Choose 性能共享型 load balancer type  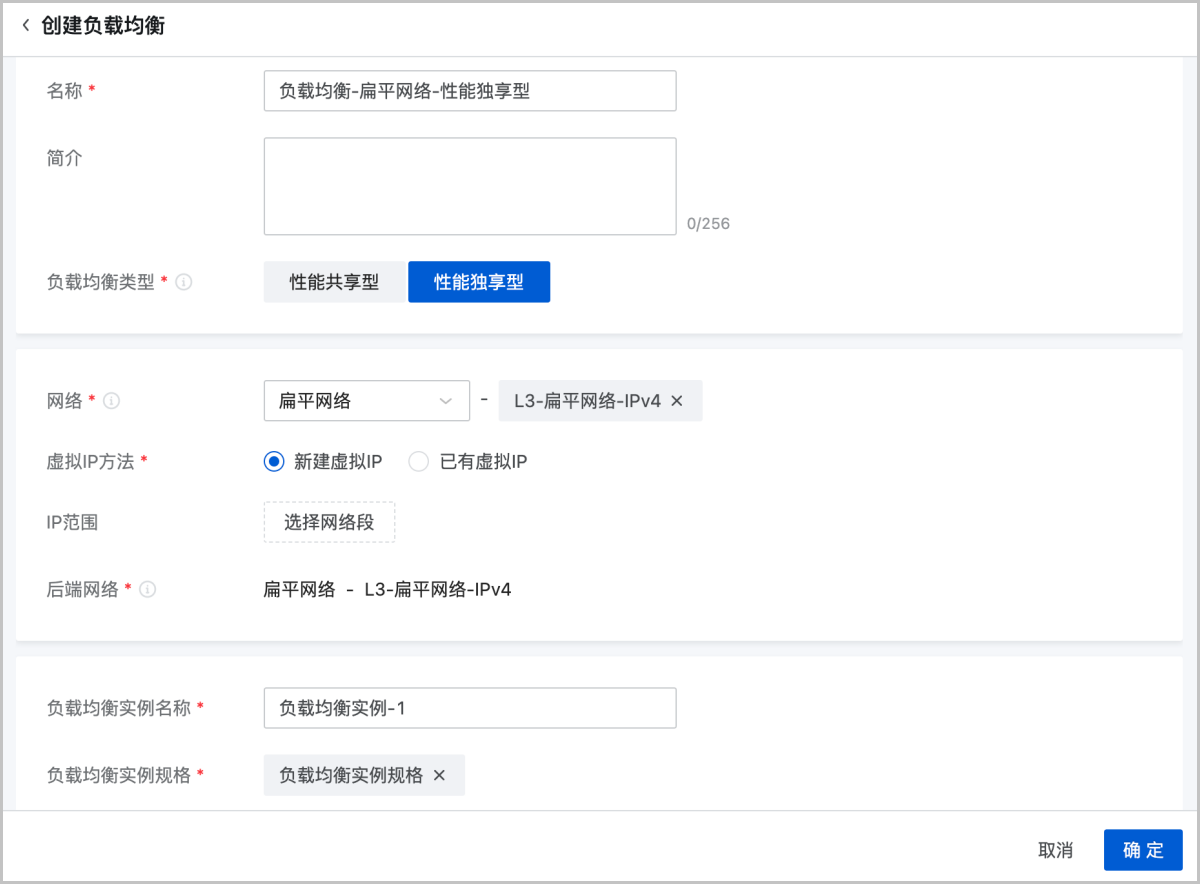click(x=334, y=282)
